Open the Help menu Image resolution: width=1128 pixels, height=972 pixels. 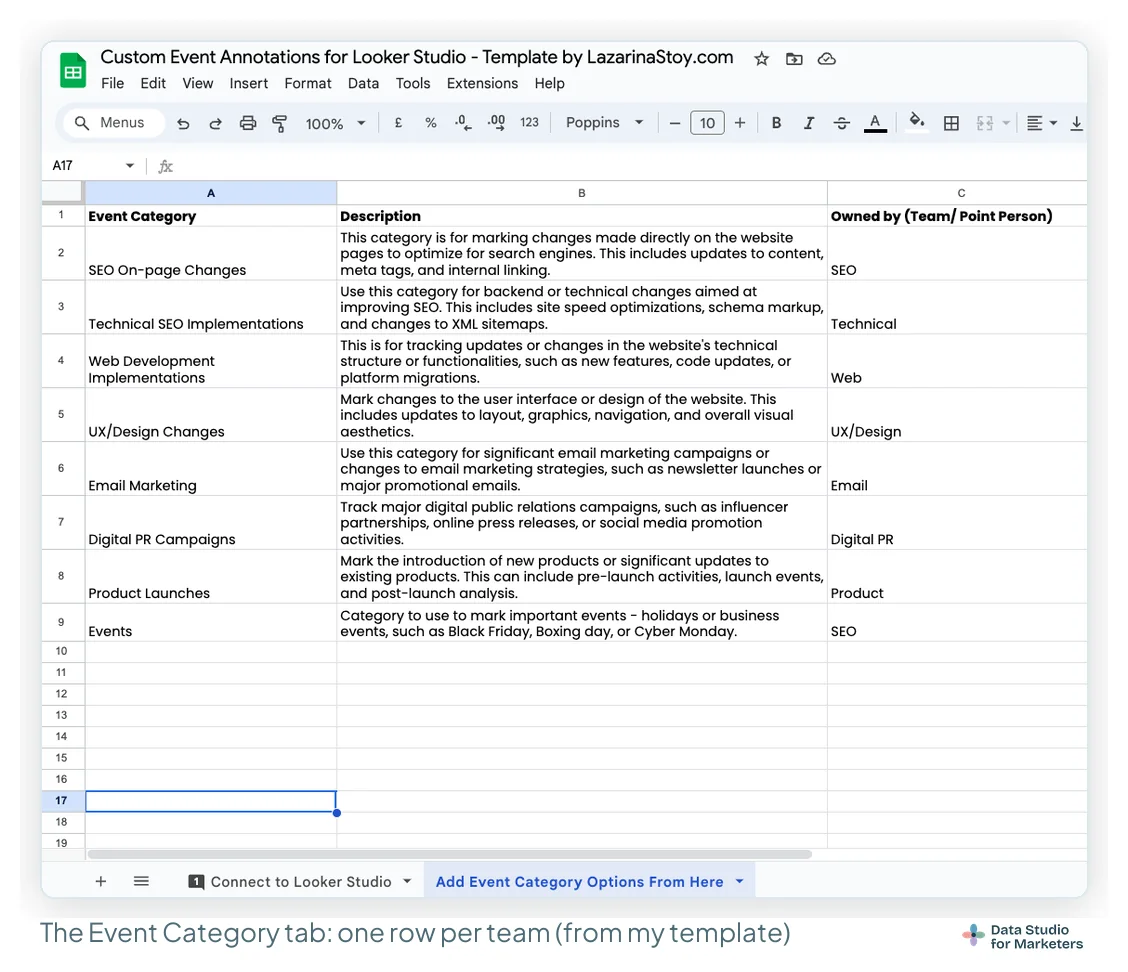(x=550, y=83)
